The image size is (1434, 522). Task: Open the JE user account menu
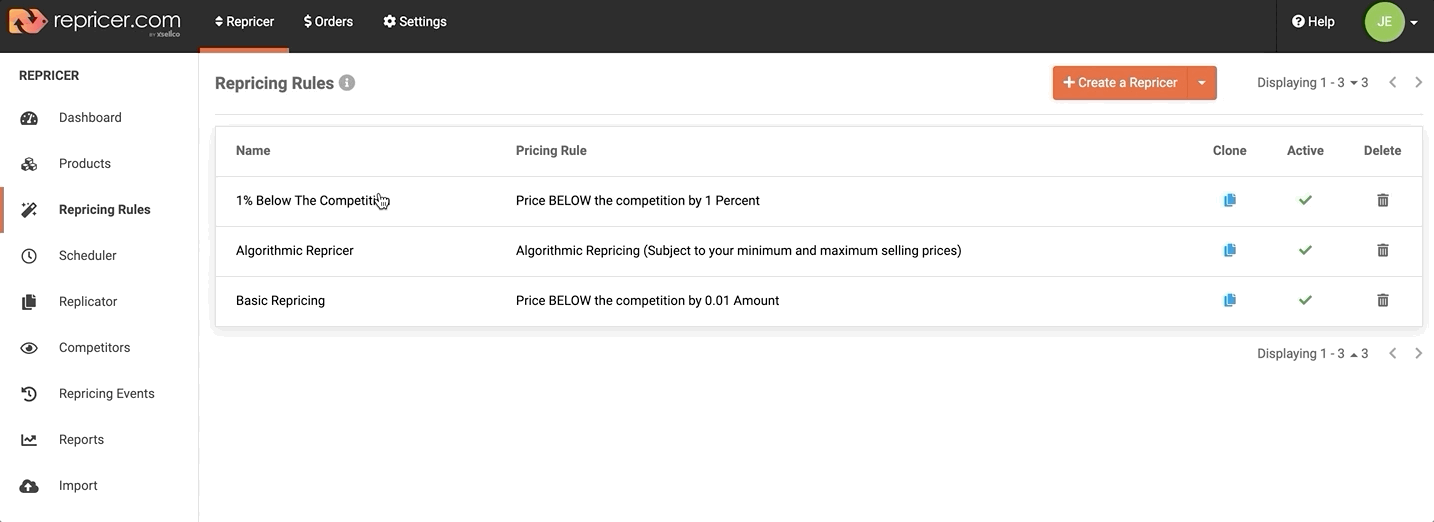[1391, 21]
